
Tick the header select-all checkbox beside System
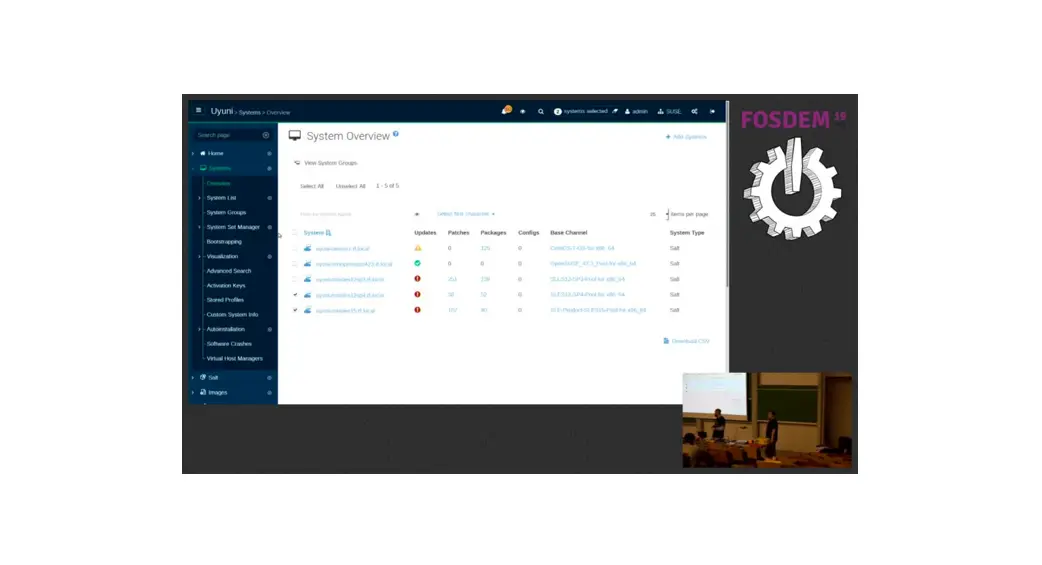(295, 233)
